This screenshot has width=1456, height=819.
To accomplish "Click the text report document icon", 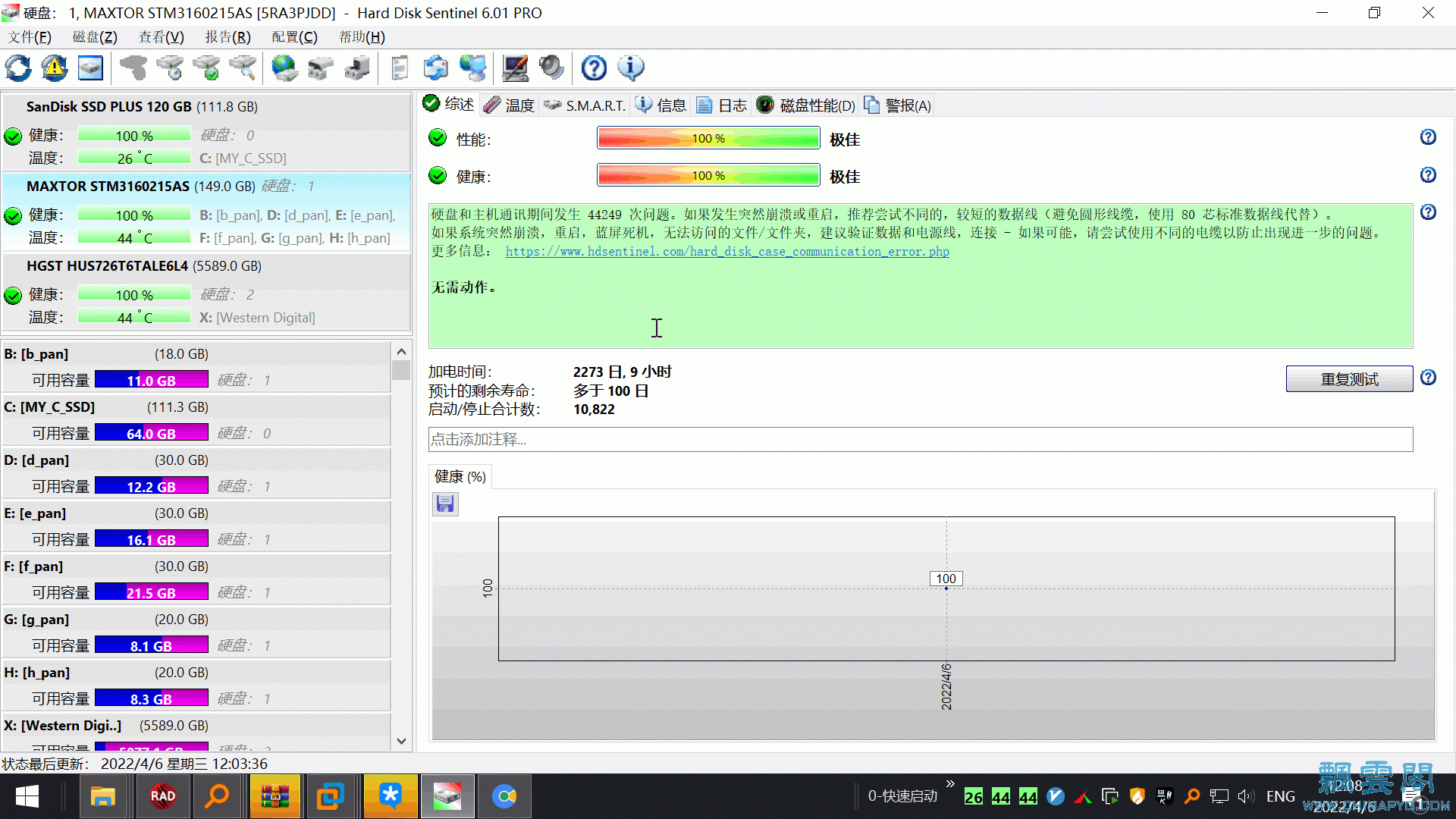I will [400, 68].
